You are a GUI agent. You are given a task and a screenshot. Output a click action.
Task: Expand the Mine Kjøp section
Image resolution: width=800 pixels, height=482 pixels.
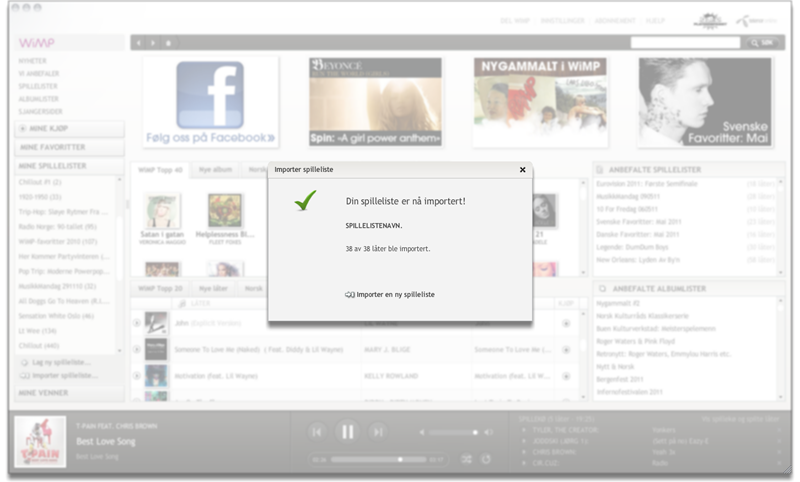68,129
